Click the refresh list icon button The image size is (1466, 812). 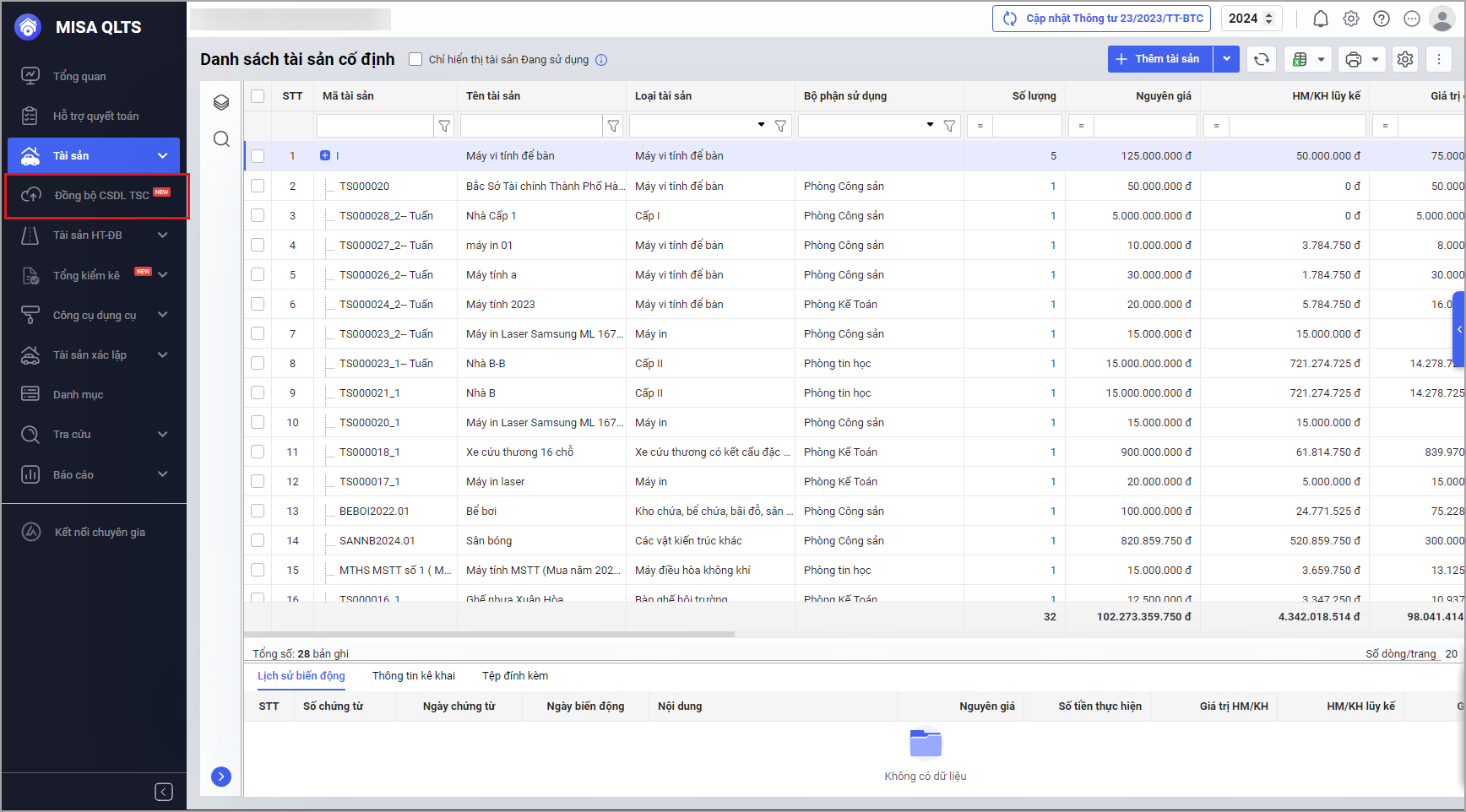[x=1262, y=59]
